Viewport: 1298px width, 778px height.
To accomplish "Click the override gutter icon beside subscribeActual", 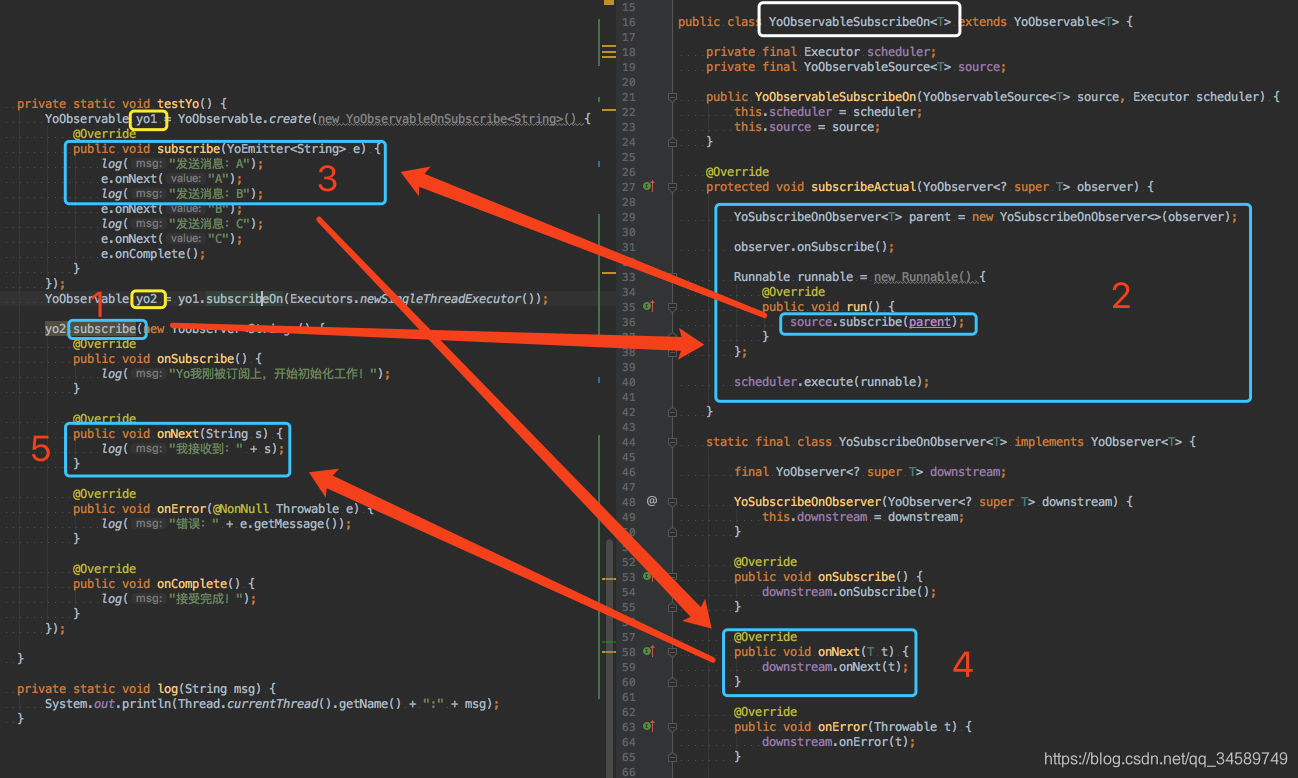I will coord(648,186).
